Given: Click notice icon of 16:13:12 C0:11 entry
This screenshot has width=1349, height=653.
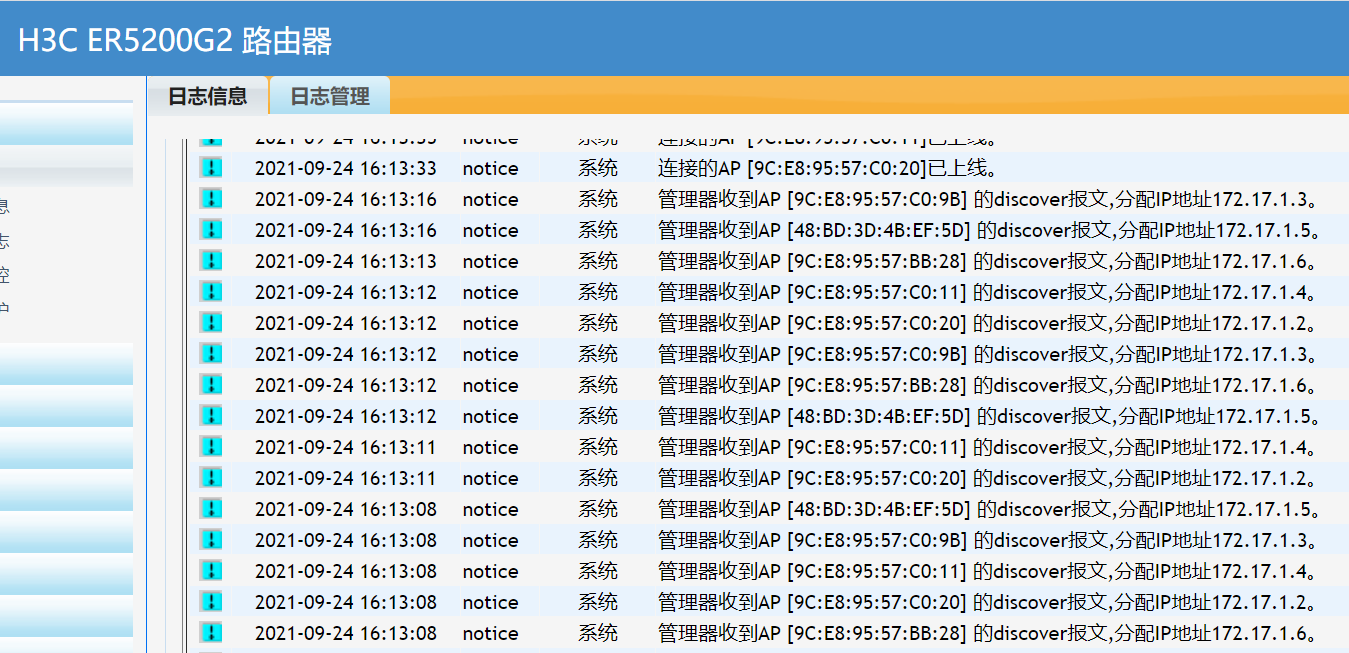Looking at the screenshot, I should [210, 291].
